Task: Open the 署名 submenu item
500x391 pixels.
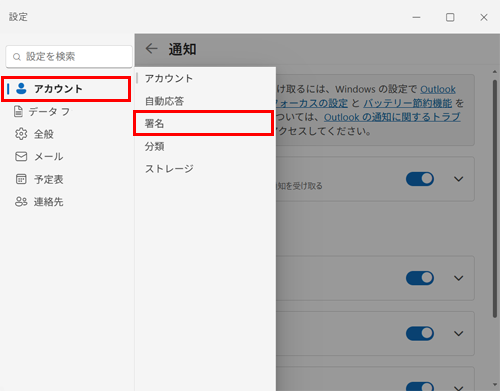Action: pos(203,123)
